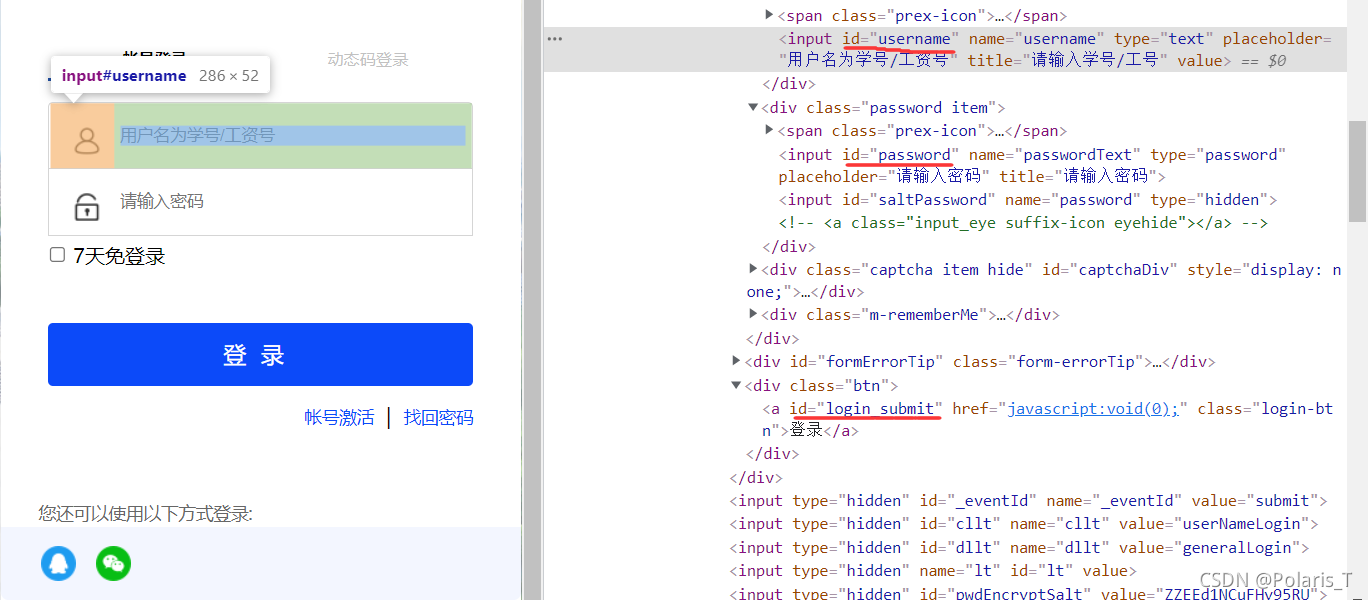Expand the div class="captcha item hide" node

(x=753, y=269)
